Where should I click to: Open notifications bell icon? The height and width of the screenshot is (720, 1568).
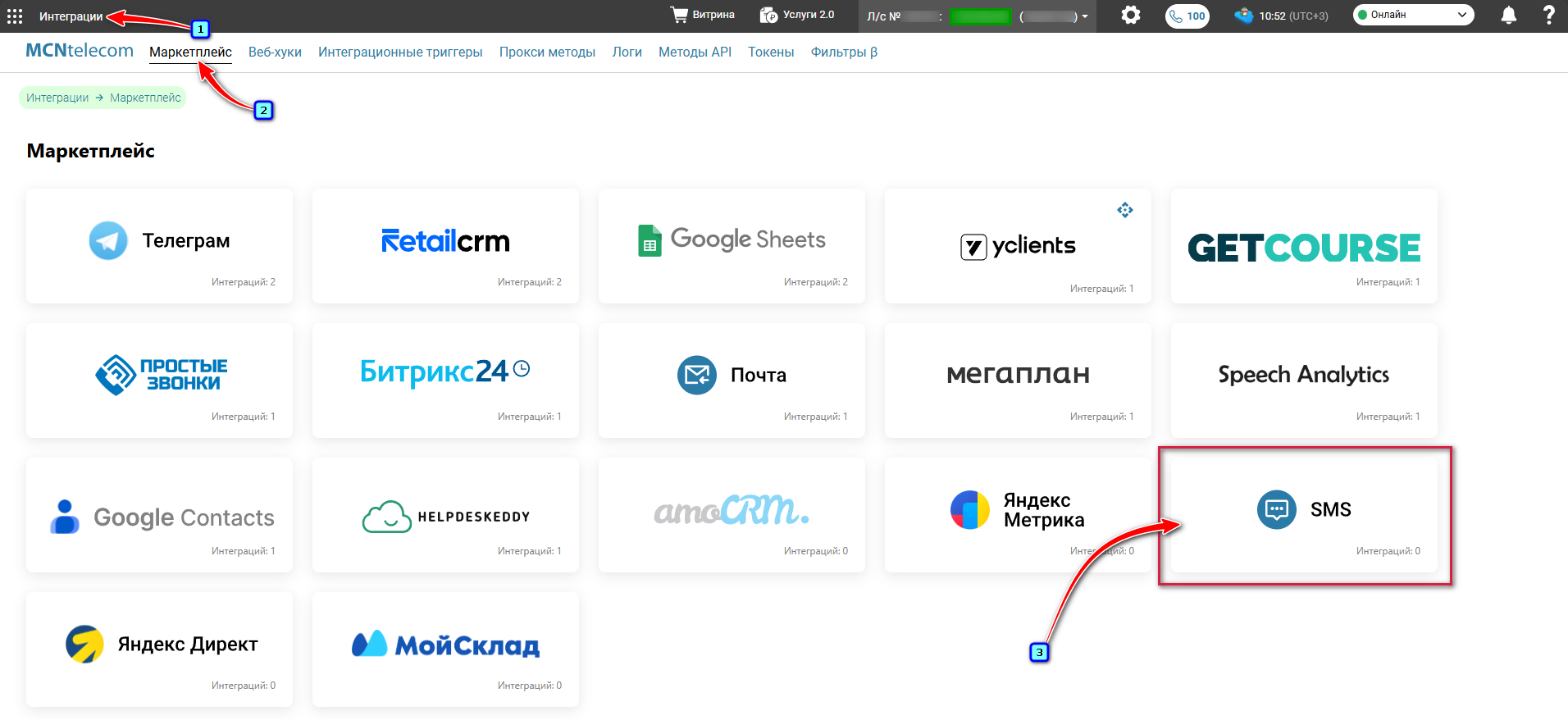coord(1509,16)
